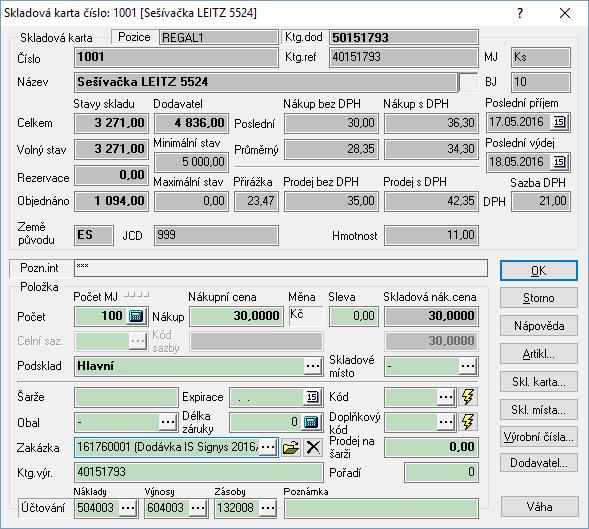
Task: Open Zásoby account 132008 lookup button
Action: [x=268, y=508]
